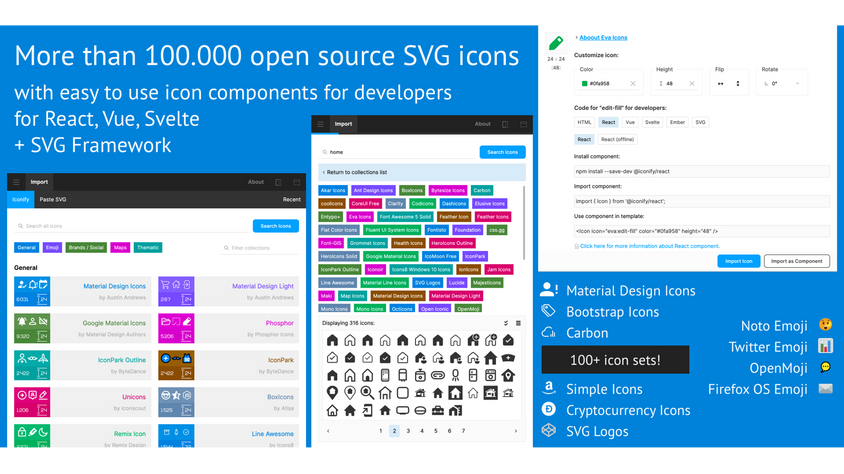Clear the height value with its X icon
Screen dimensions: 844x474
(x=692, y=83)
